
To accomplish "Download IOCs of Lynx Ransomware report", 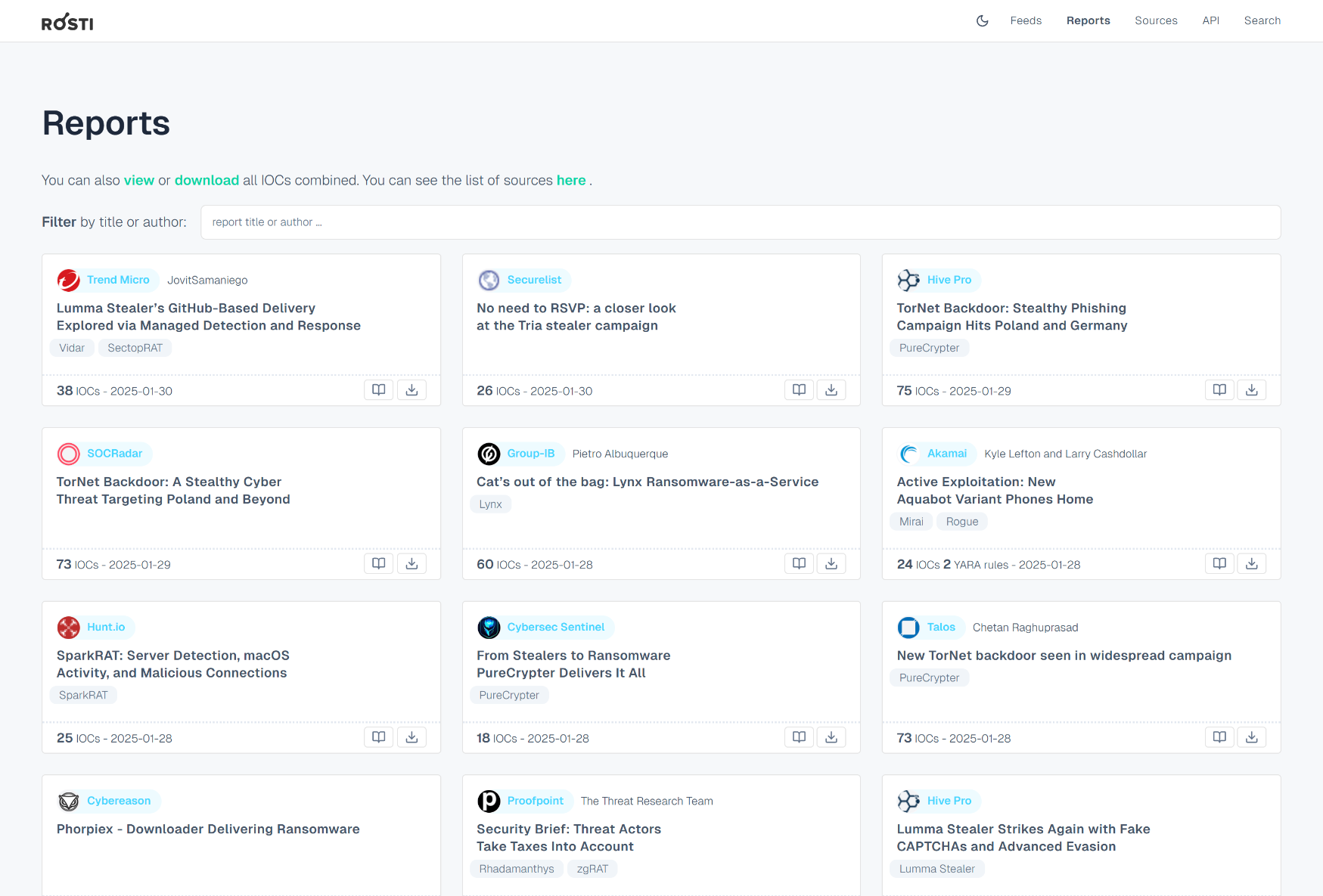I will (x=831, y=564).
